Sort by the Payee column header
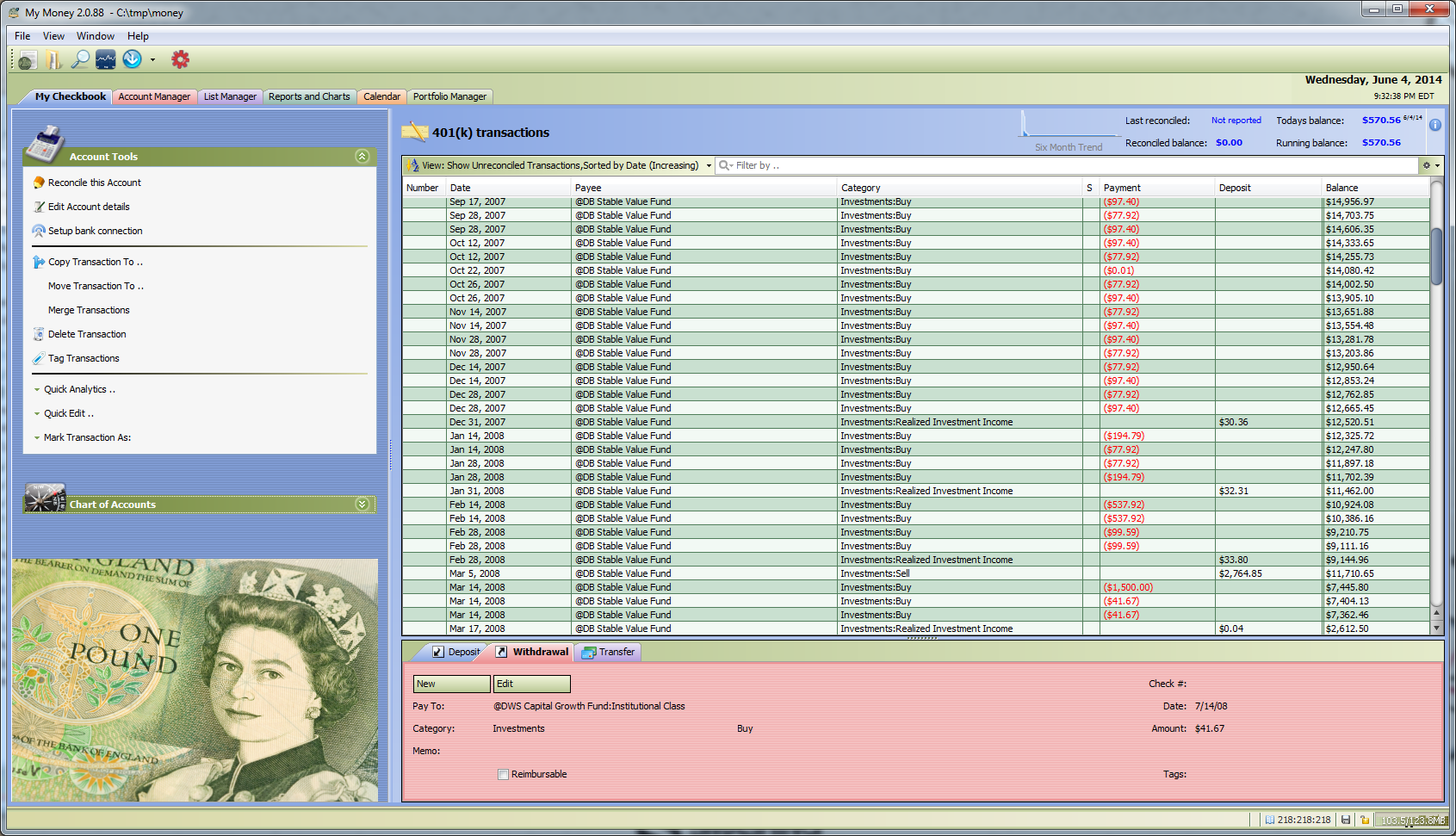This screenshot has width=1456, height=836. tap(704, 188)
